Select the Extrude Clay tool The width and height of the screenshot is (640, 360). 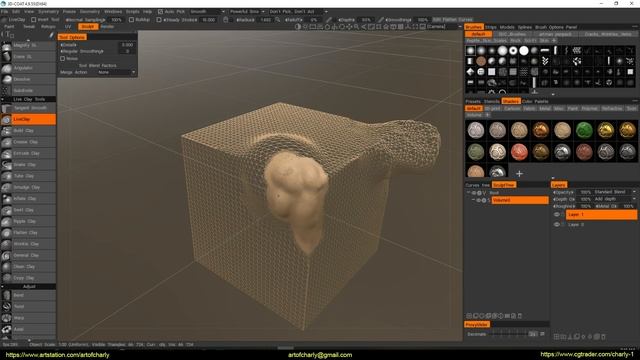pyautogui.click(x=28, y=153)
